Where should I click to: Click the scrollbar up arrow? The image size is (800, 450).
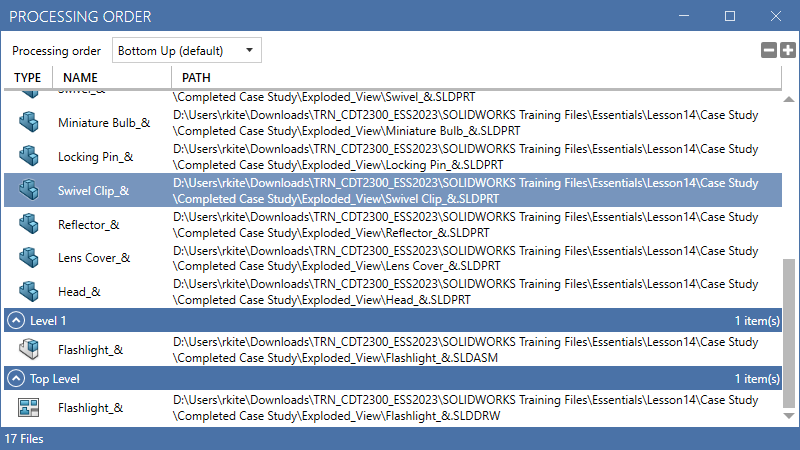pyautogui.click(x=789, y=99)
